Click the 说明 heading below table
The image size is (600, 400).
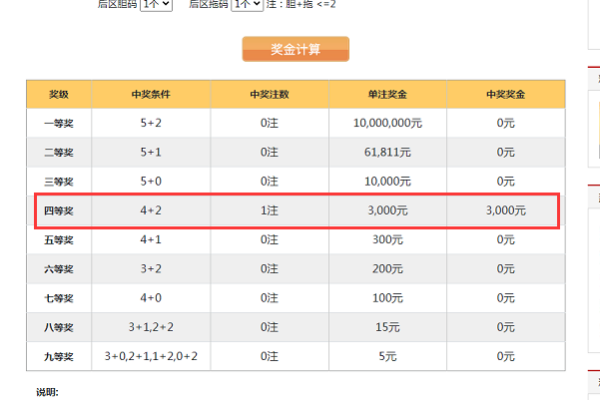click(x=47, y=392)
